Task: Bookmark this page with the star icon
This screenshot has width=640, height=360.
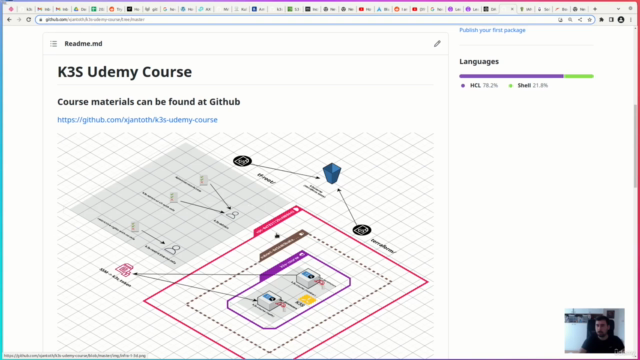Action: (x=589, y=20)
